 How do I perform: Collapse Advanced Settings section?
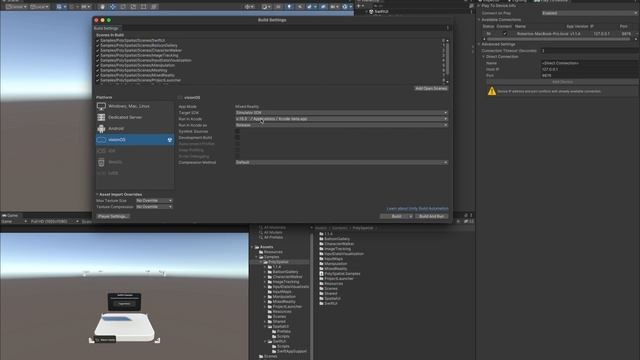(479, 44)
